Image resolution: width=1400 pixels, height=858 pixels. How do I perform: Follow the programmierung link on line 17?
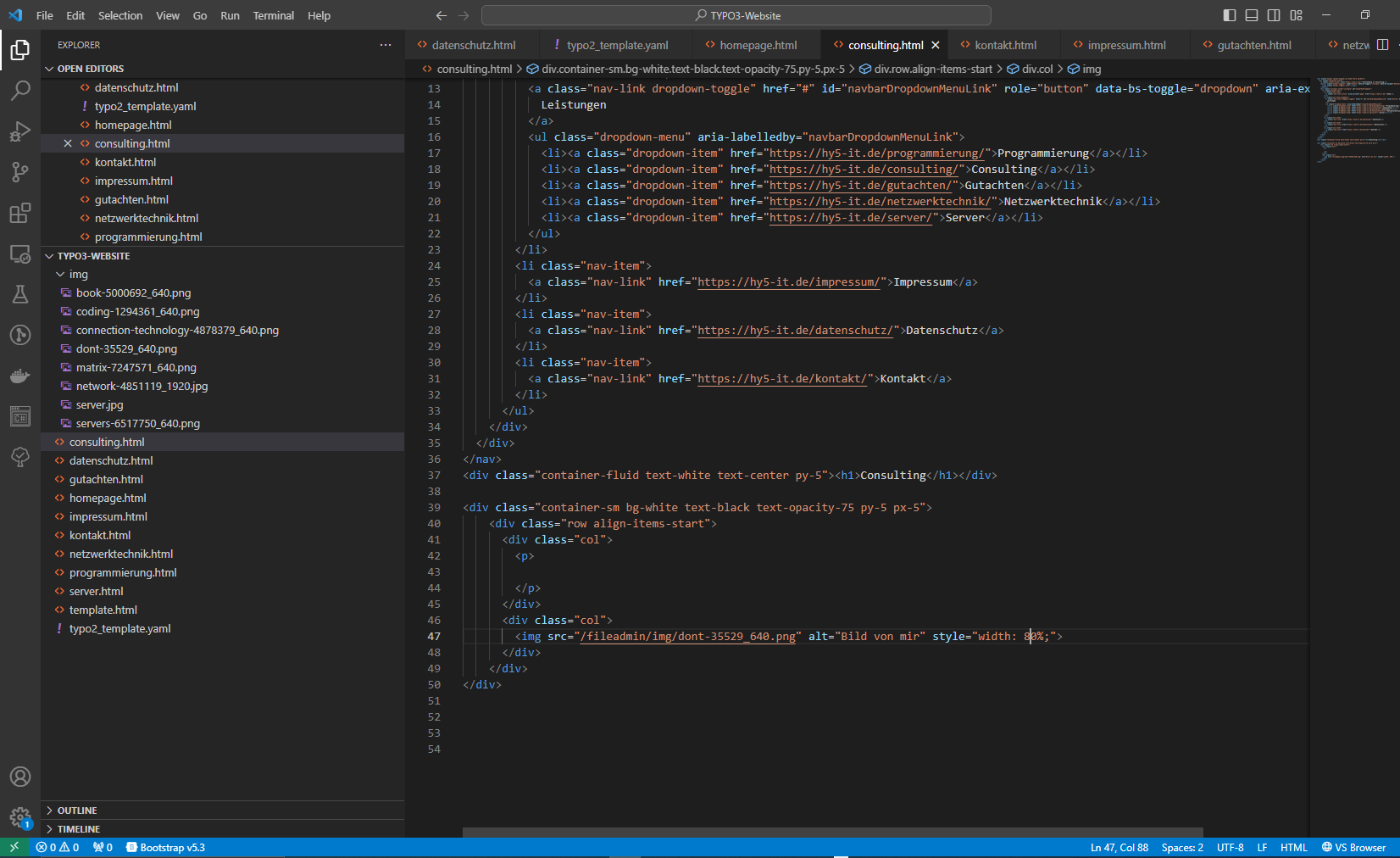tap(877, 153)
